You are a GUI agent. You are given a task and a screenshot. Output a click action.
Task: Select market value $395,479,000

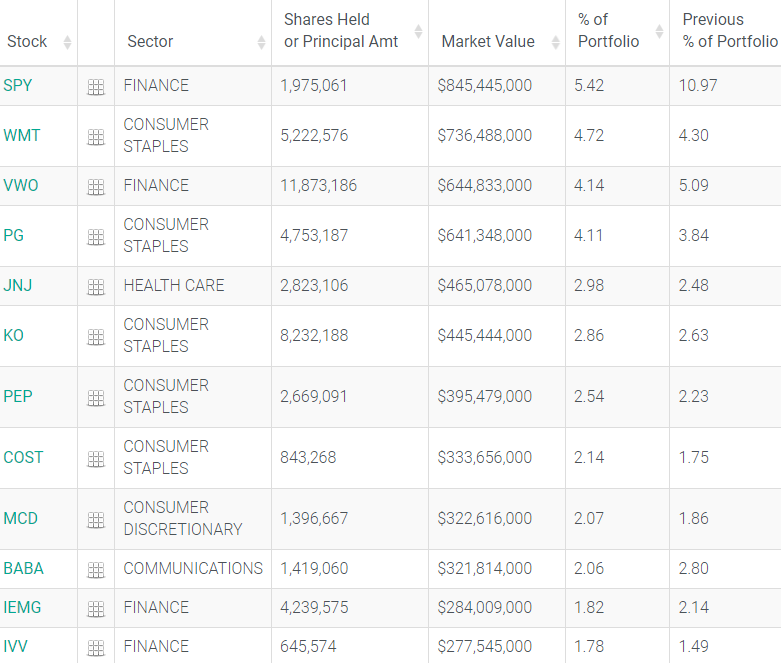(485, 397)
